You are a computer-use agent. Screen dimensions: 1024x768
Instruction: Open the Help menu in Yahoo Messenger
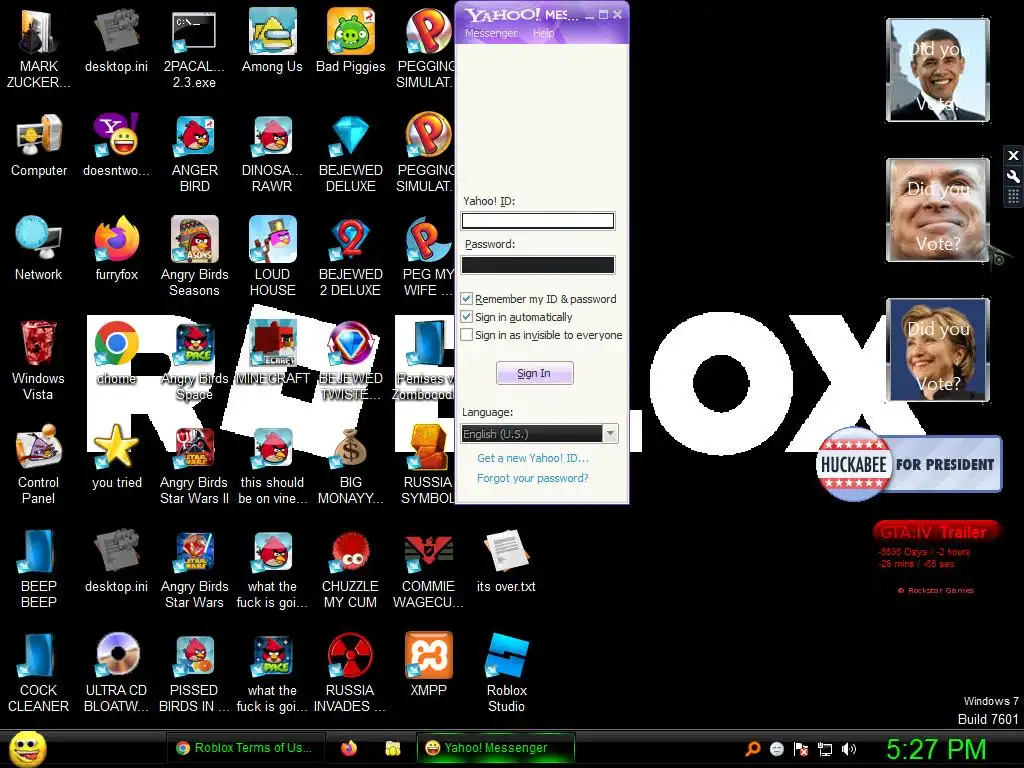click(x=543, y=33)
